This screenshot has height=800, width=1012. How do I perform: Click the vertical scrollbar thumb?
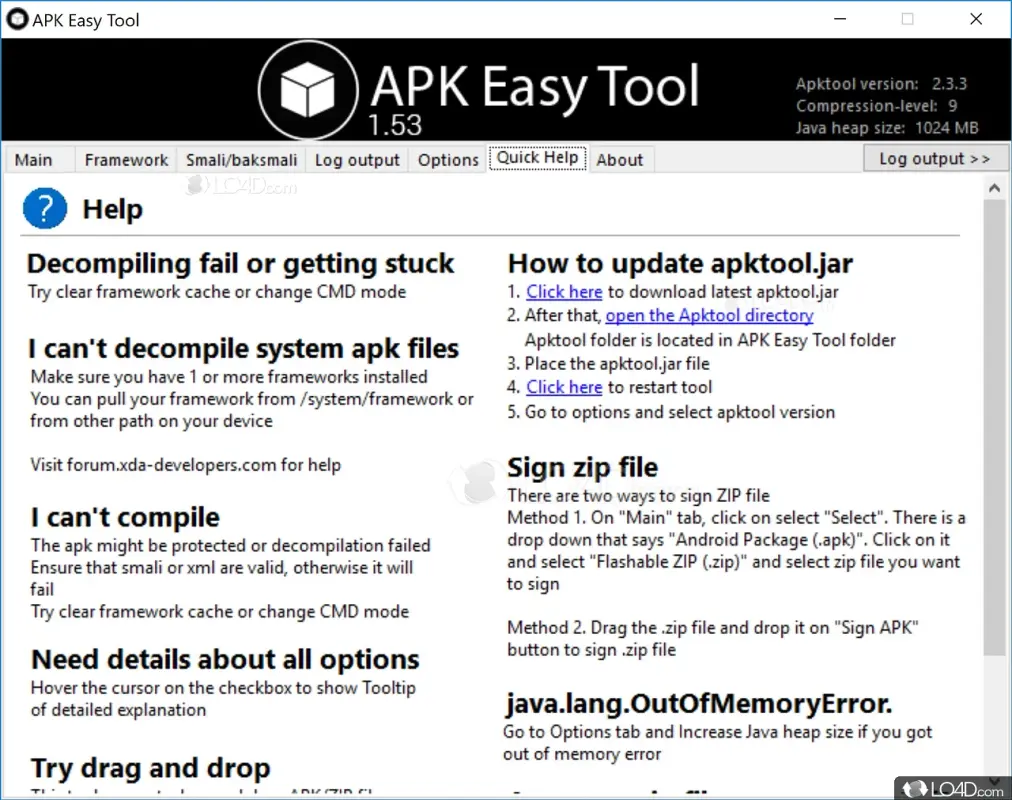pos(995,427)
